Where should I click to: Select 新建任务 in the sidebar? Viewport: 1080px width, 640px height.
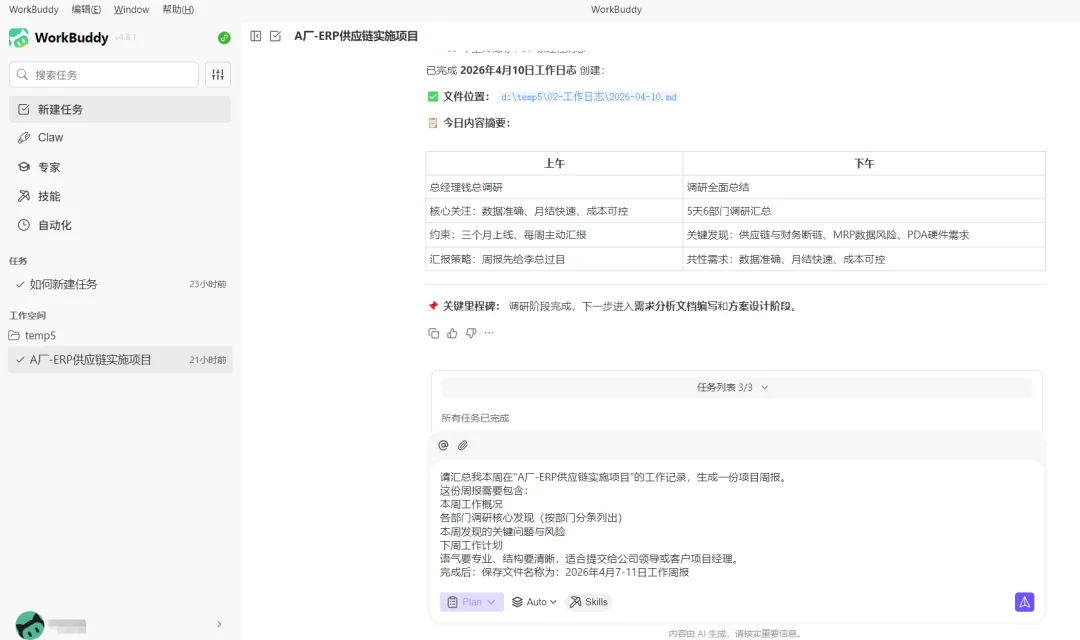120,110
